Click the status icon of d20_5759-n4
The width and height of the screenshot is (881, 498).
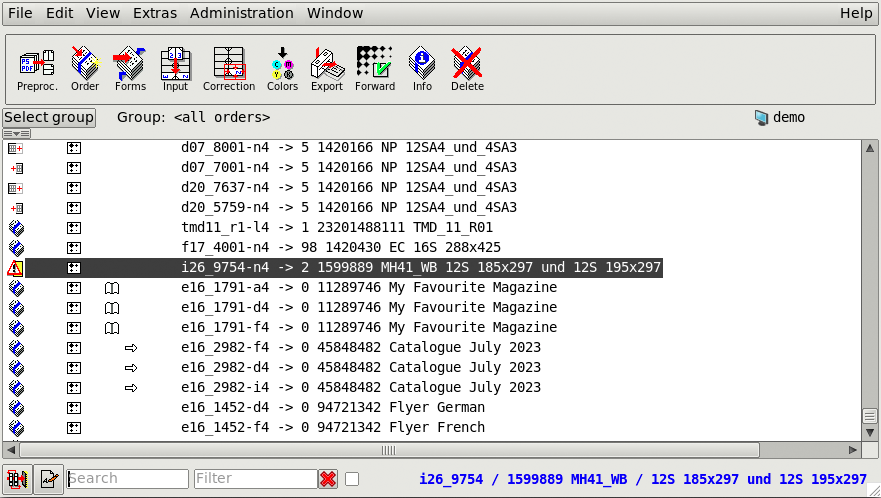[x=17, y=209]
